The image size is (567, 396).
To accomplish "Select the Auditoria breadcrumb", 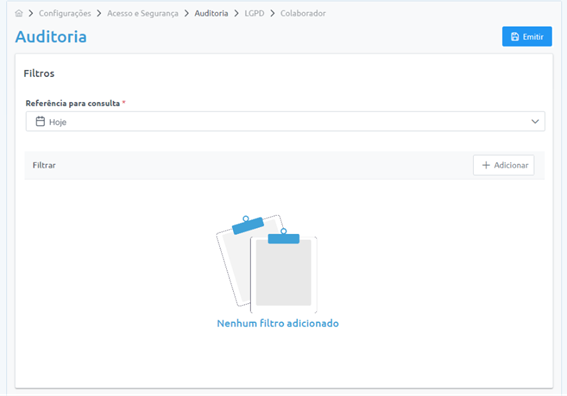I will (211, 13).
